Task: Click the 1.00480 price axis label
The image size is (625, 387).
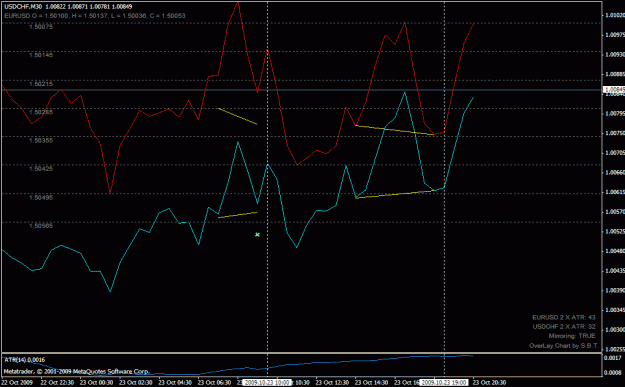Action: pos(615,251)
